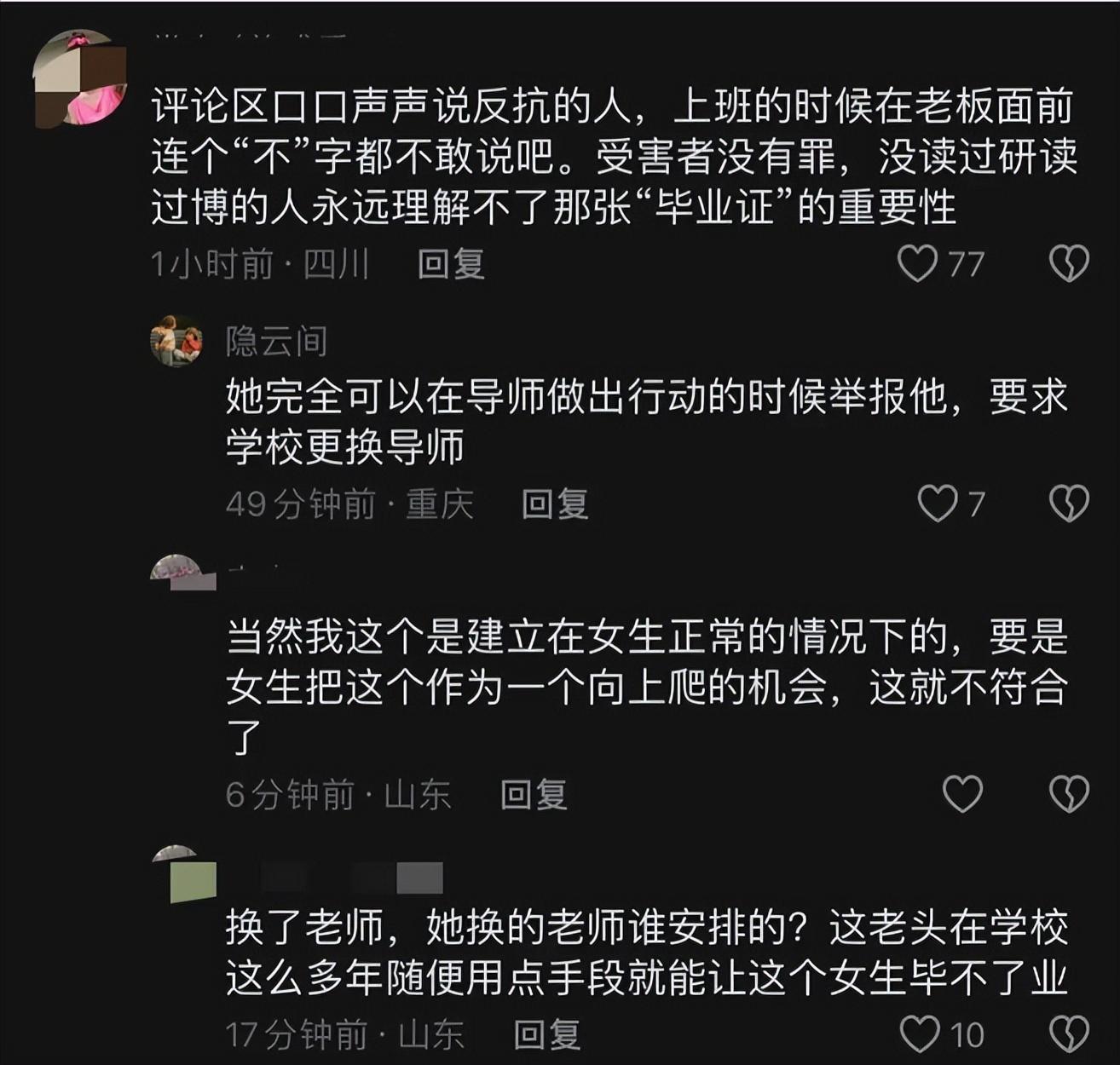This screenshot has height=1065, width=1120.
Task: Dislike the 17-minutes-ago Shandong comment
Action: coord(1069,1034)
